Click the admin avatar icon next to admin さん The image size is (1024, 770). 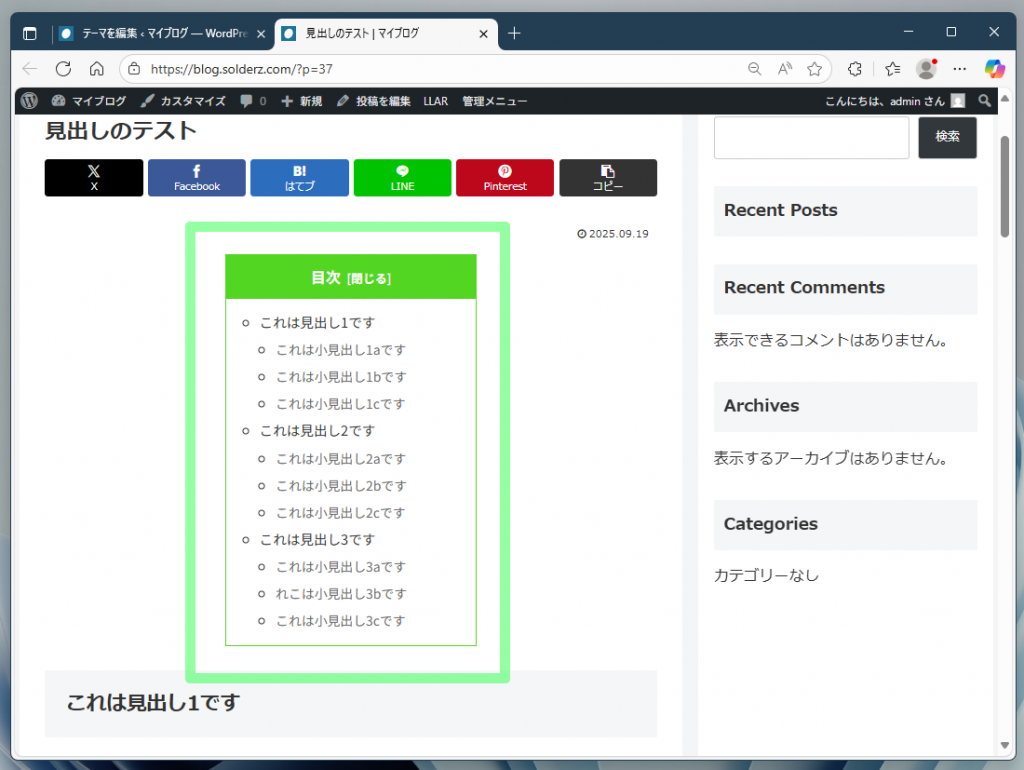tap(957, 100)
